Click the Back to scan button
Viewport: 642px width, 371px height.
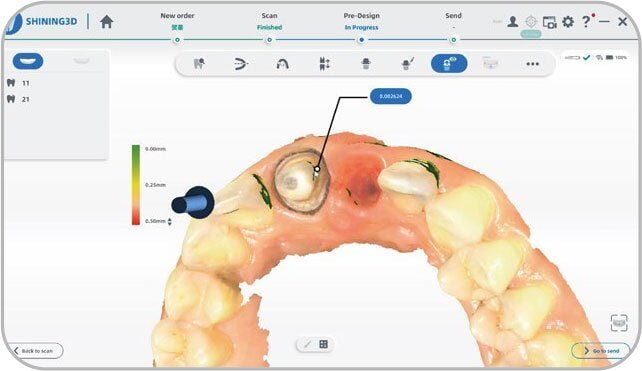tap(35, 351)
